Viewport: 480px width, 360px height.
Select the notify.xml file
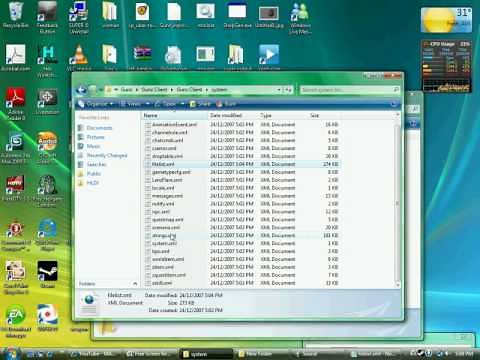tap(242, 204)
